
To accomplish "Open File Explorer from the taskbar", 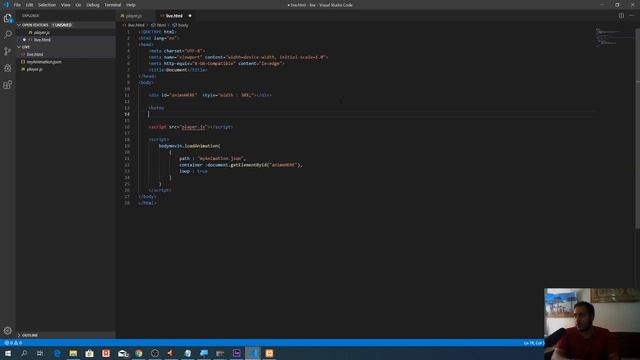I will tap(73, 353).
